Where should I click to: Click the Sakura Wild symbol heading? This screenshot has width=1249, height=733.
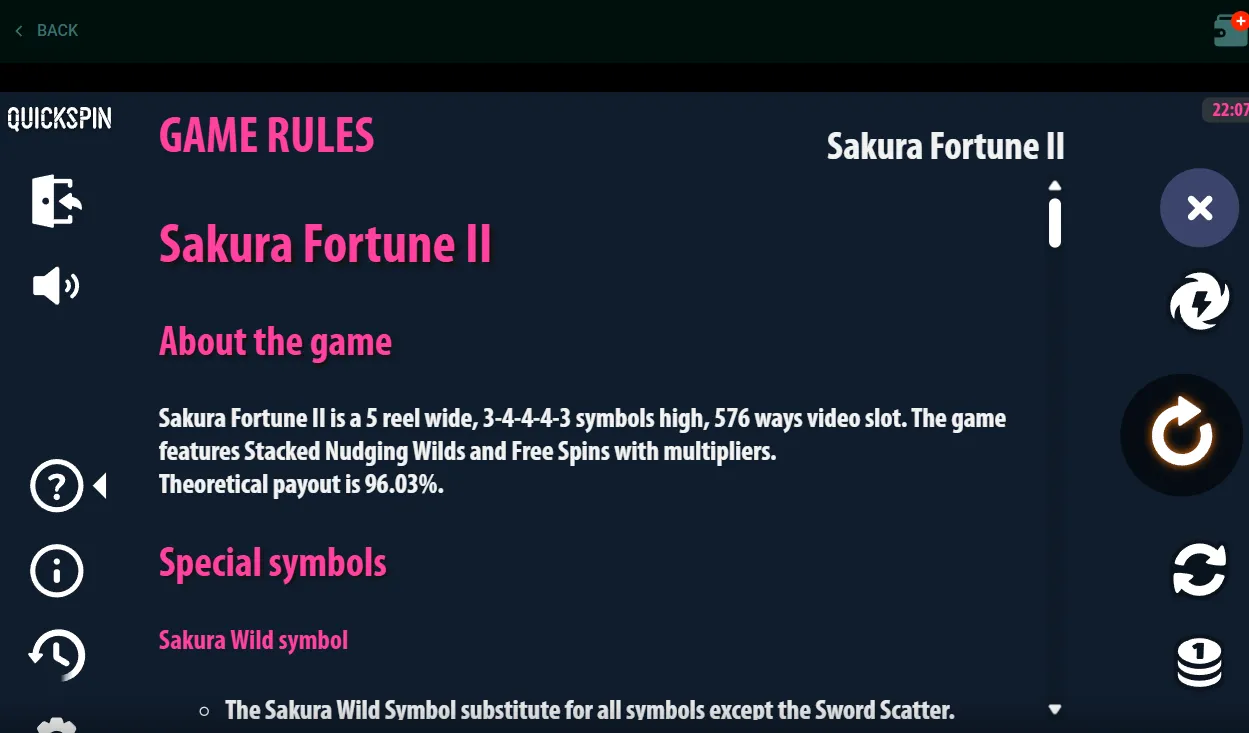(253, 640)
